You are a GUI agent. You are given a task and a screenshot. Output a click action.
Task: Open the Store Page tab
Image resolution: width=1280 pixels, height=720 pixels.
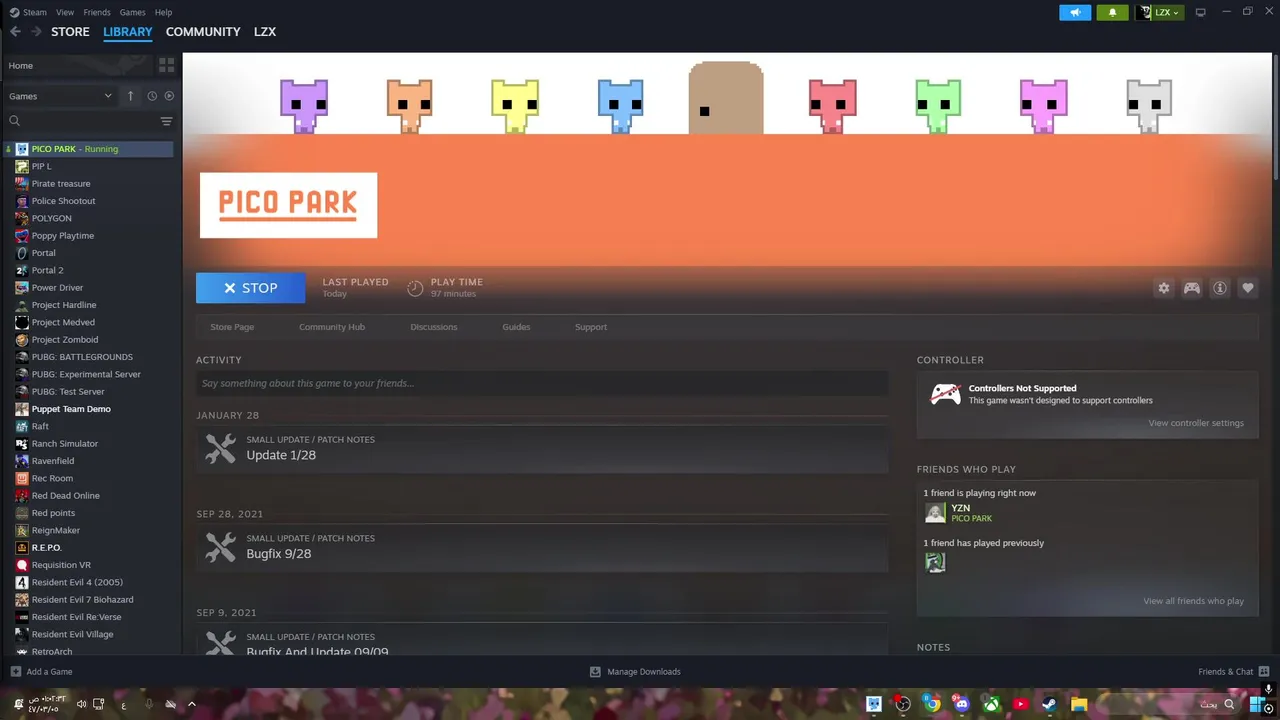point(232,327)
